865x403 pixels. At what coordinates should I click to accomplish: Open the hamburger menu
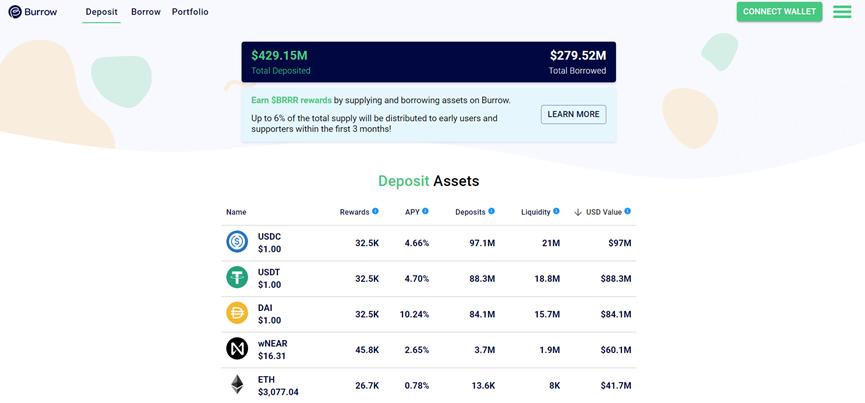842,12
